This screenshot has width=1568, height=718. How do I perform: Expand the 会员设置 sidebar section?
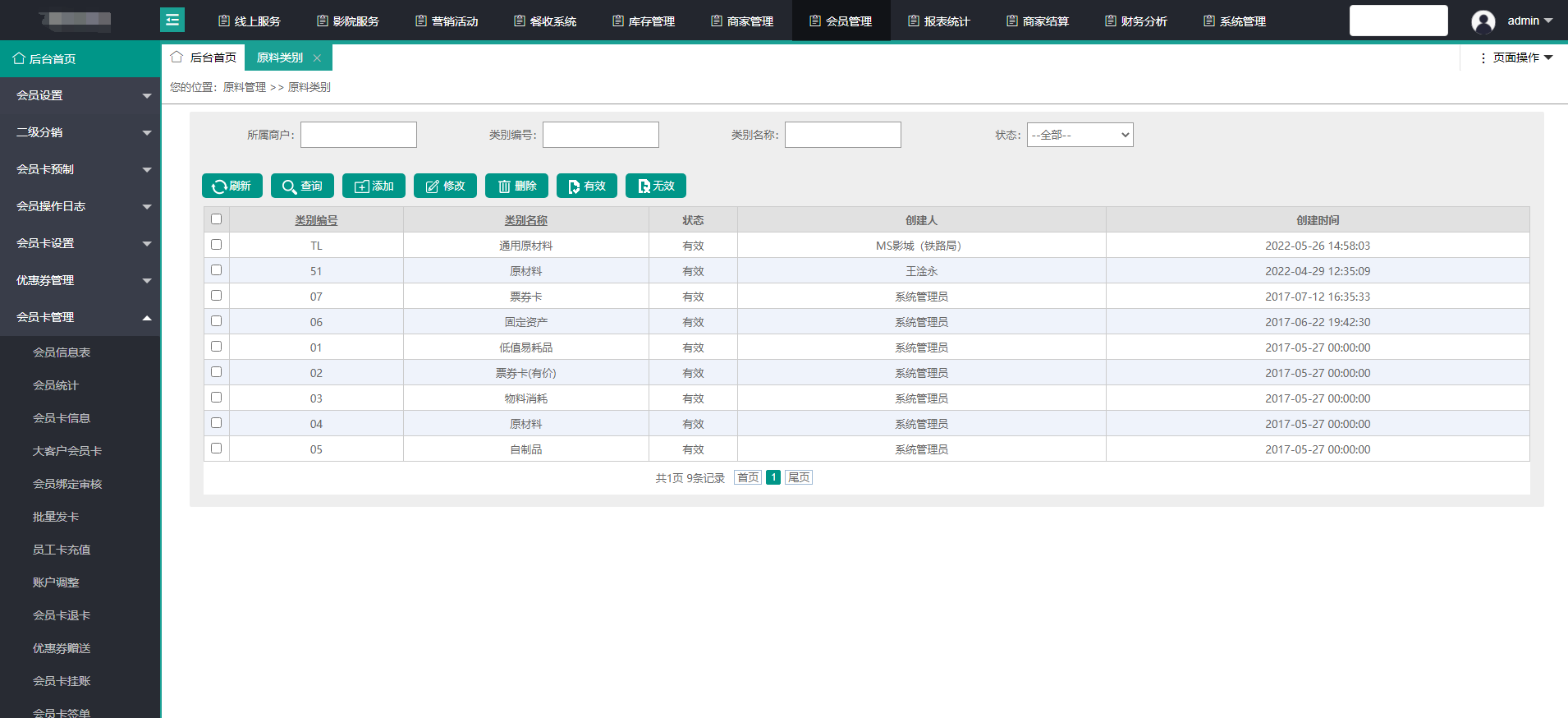80,95
